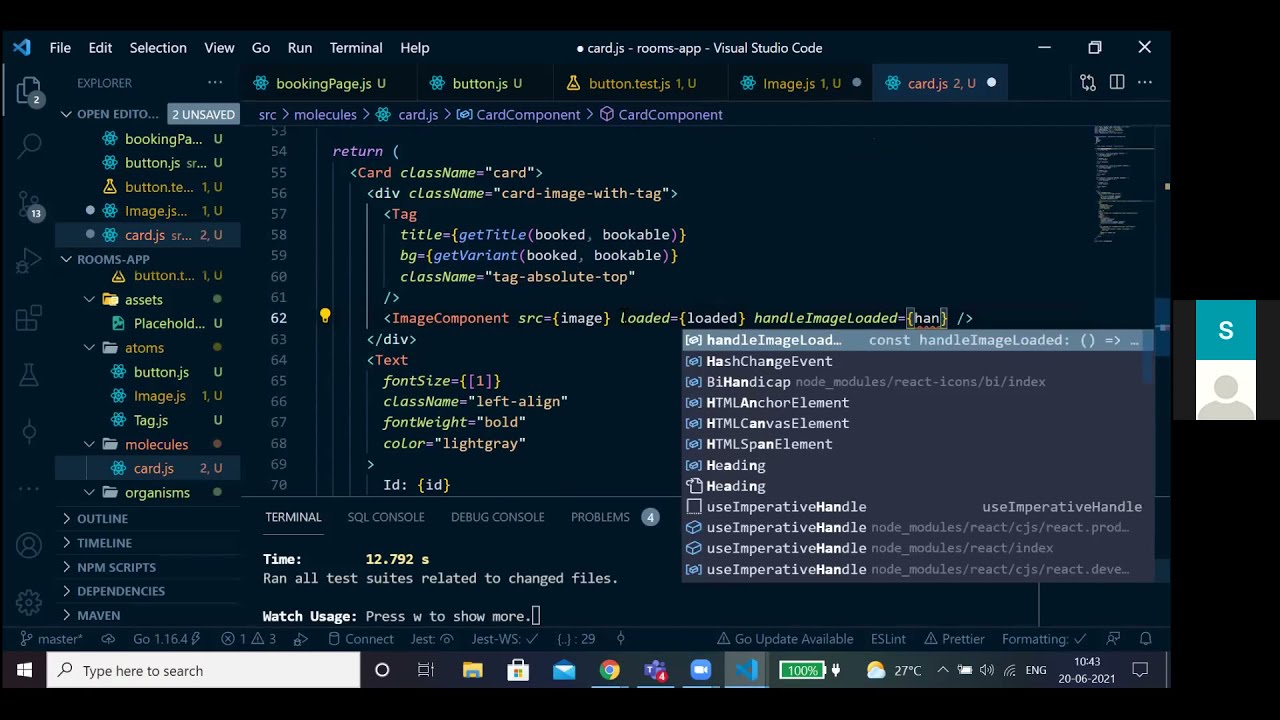Open the Search view in activity bar
This screenshot has height=720, width=1280.
(x=29, y=146)
